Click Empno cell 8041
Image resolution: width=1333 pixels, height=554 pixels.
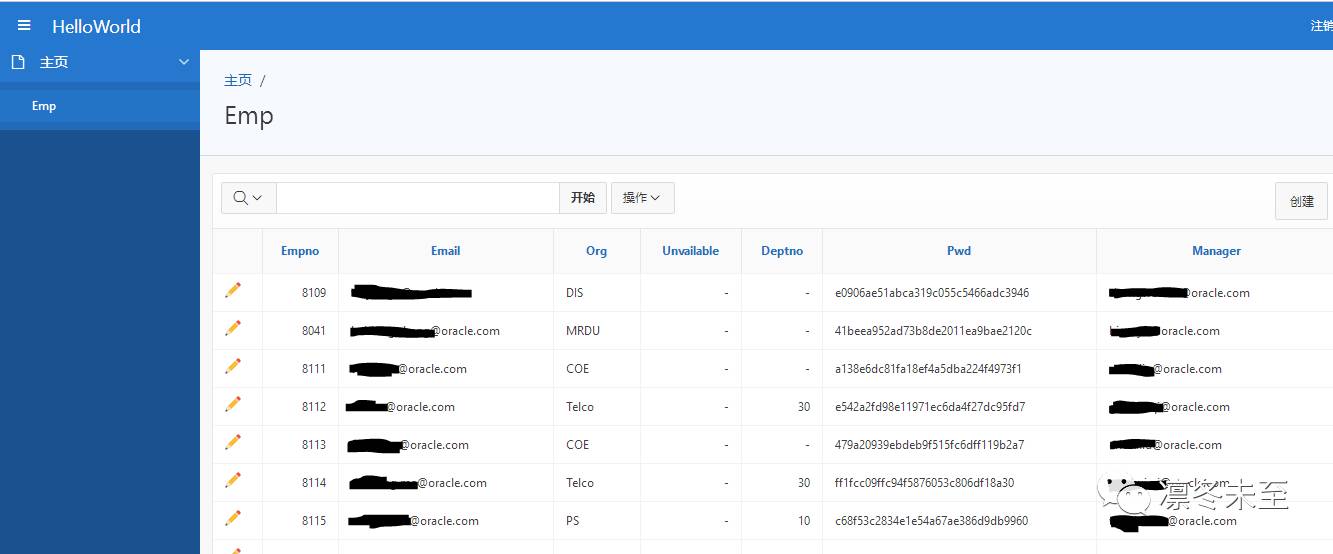pos(314,331)
